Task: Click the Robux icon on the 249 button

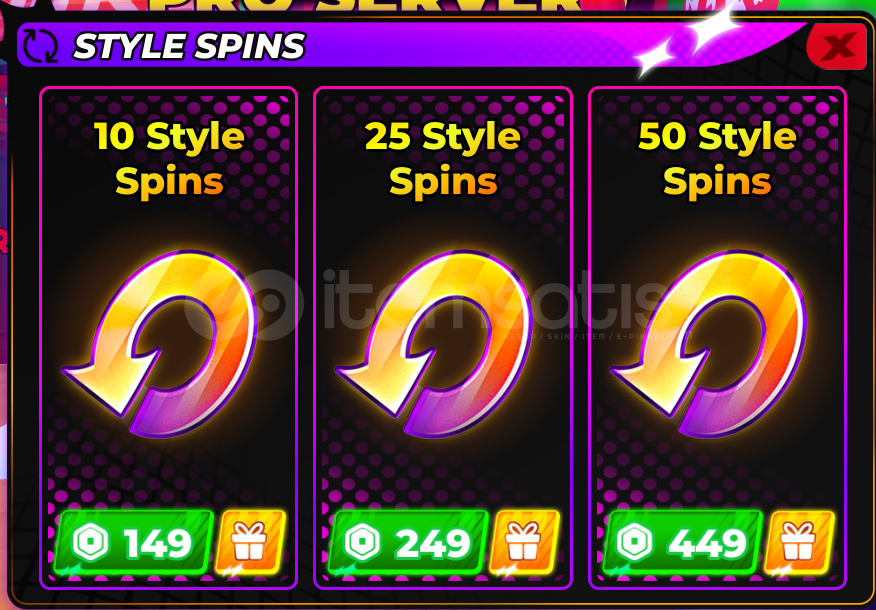Action: pos(363,542)
